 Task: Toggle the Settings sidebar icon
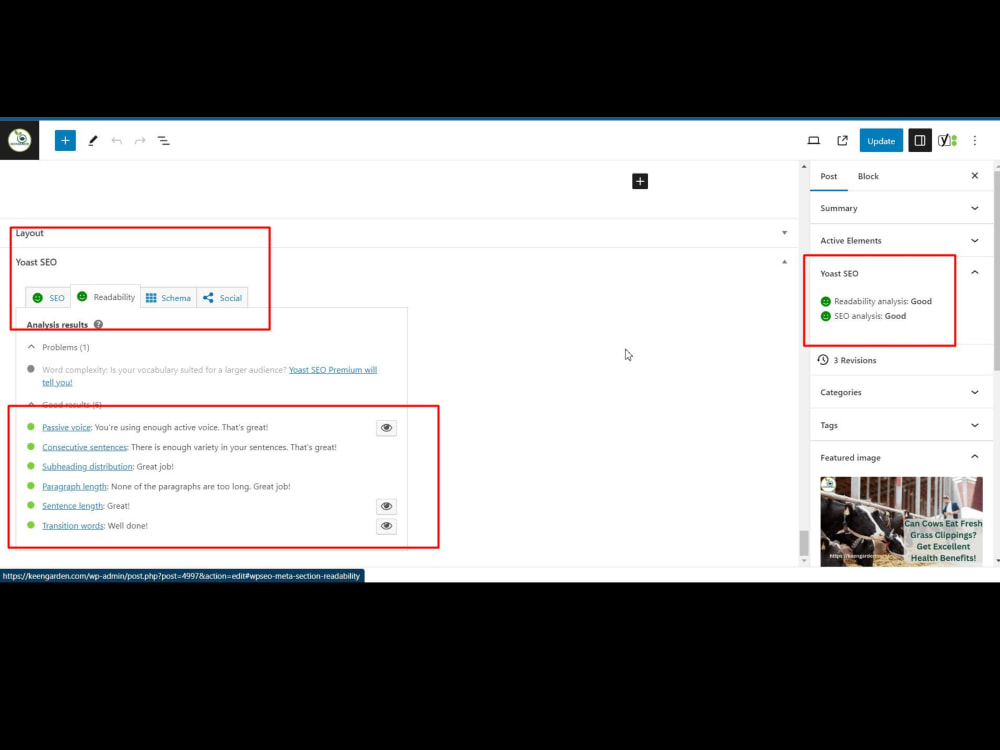click(920, 140)
